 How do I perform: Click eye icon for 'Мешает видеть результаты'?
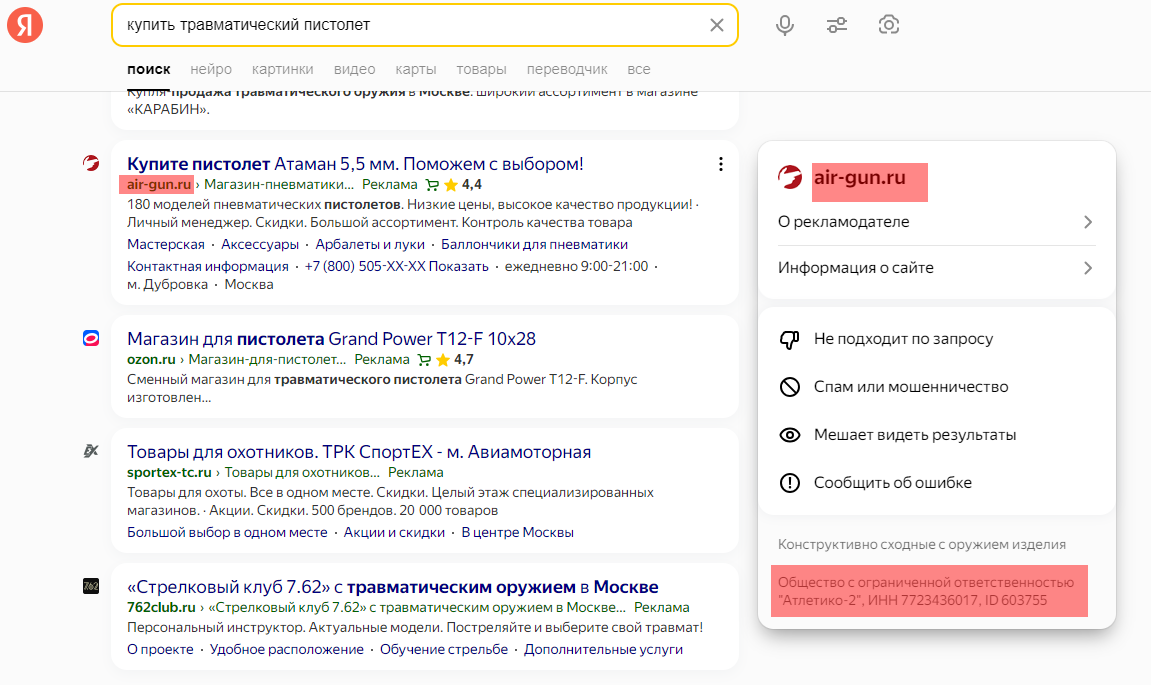point(790,435)
